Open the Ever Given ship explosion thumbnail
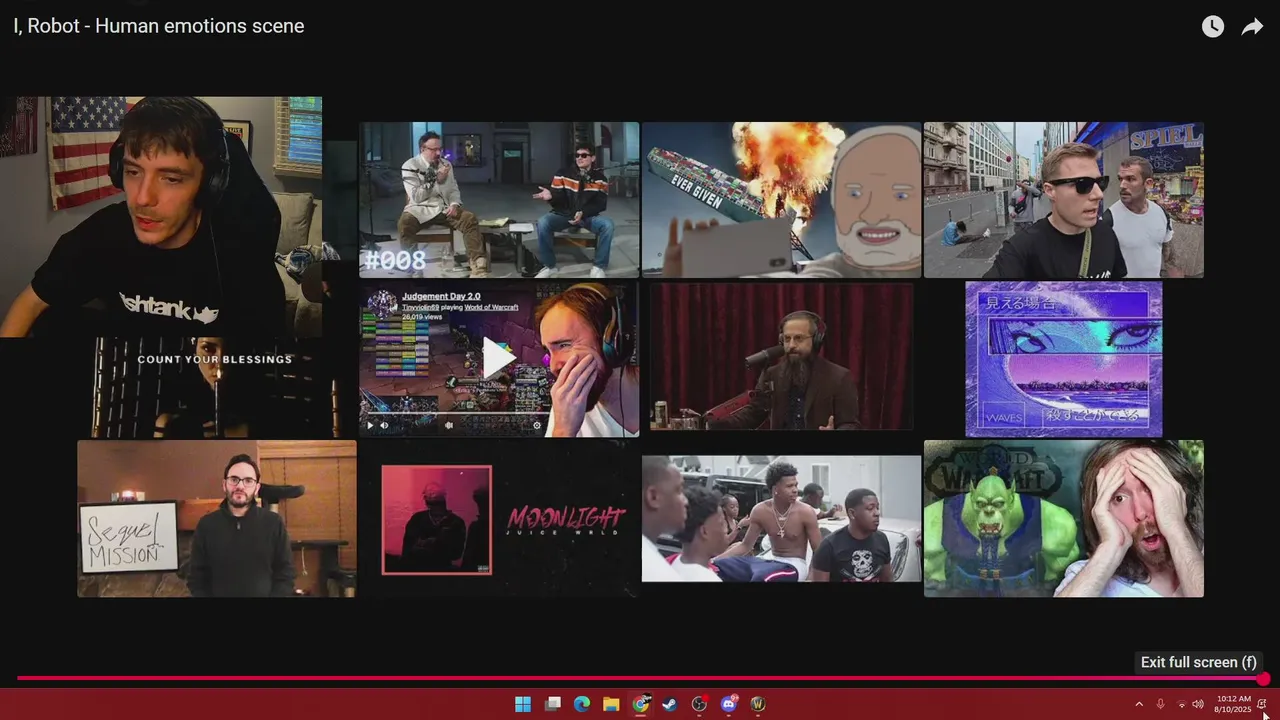 781,200
